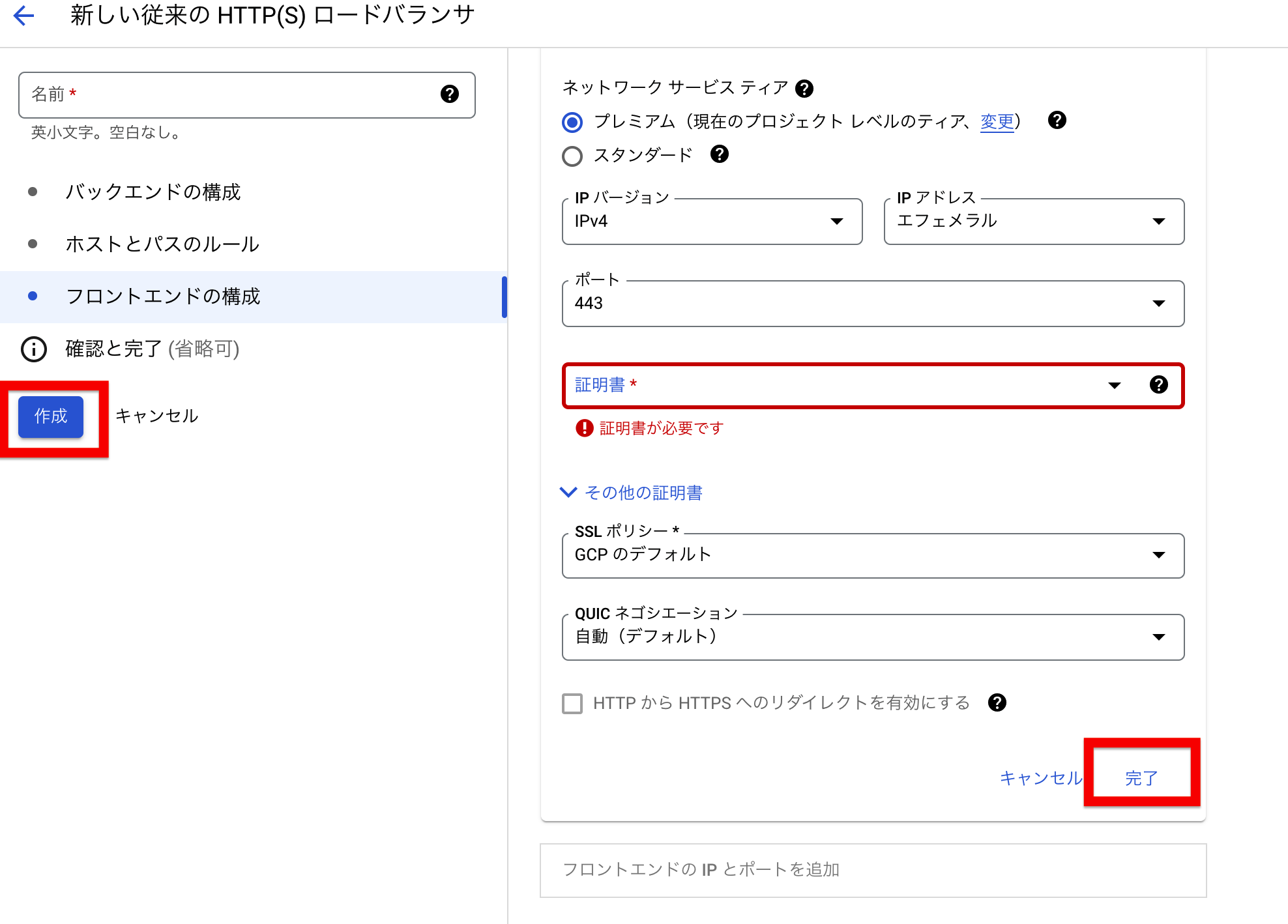
Task: Click the back arrow to previous page
Action: pos(23,16)
